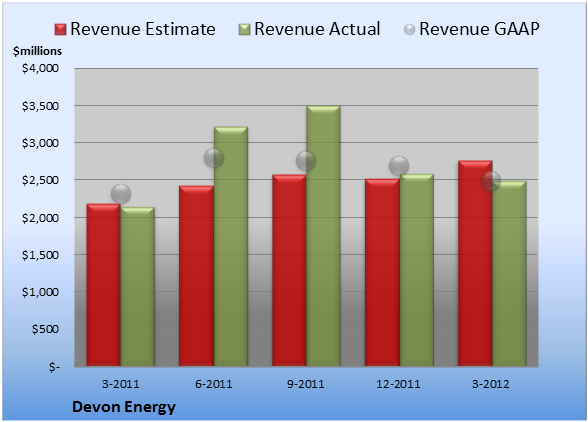Select the green actual bar for 3-2012
588x422 pixels.
click(509, 274)
